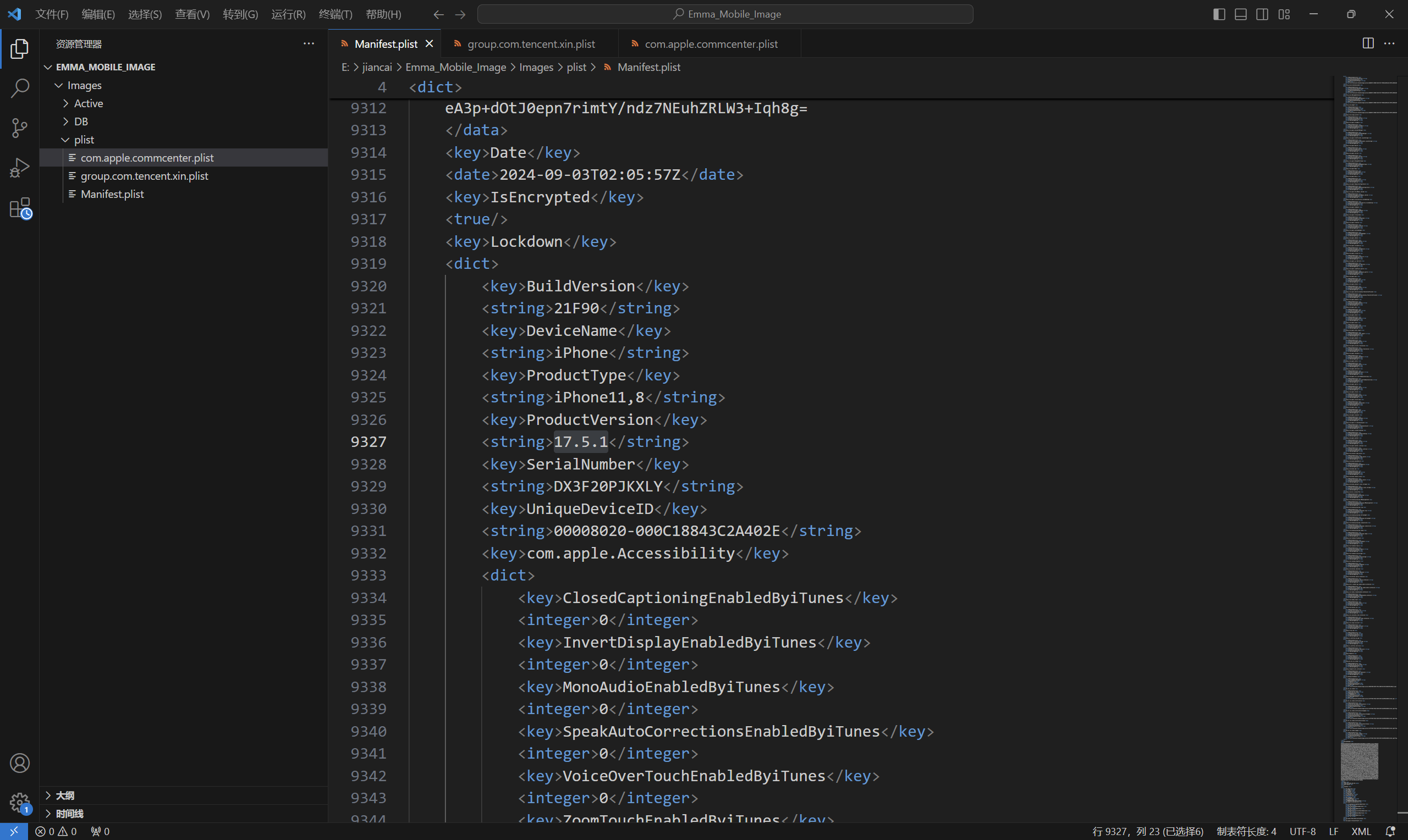Collapse the plist folder

(184, 139)
